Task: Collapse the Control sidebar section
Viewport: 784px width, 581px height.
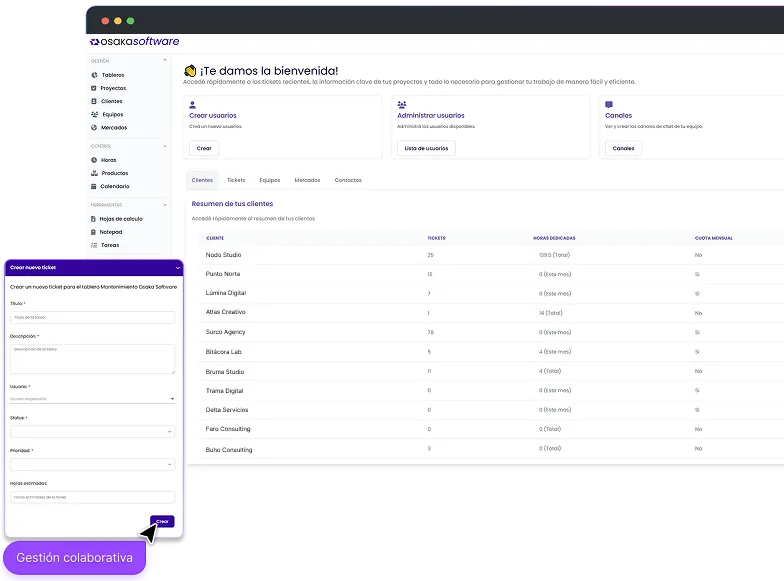Action: click(x=165, y=146)
